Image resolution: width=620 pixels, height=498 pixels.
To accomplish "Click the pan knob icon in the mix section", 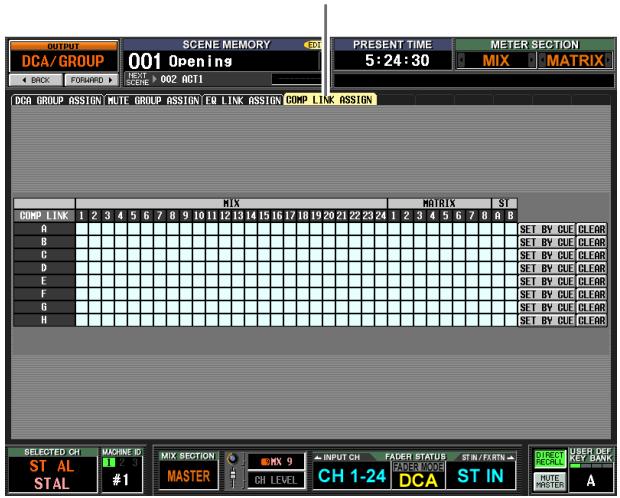I will tap(232, 459).
